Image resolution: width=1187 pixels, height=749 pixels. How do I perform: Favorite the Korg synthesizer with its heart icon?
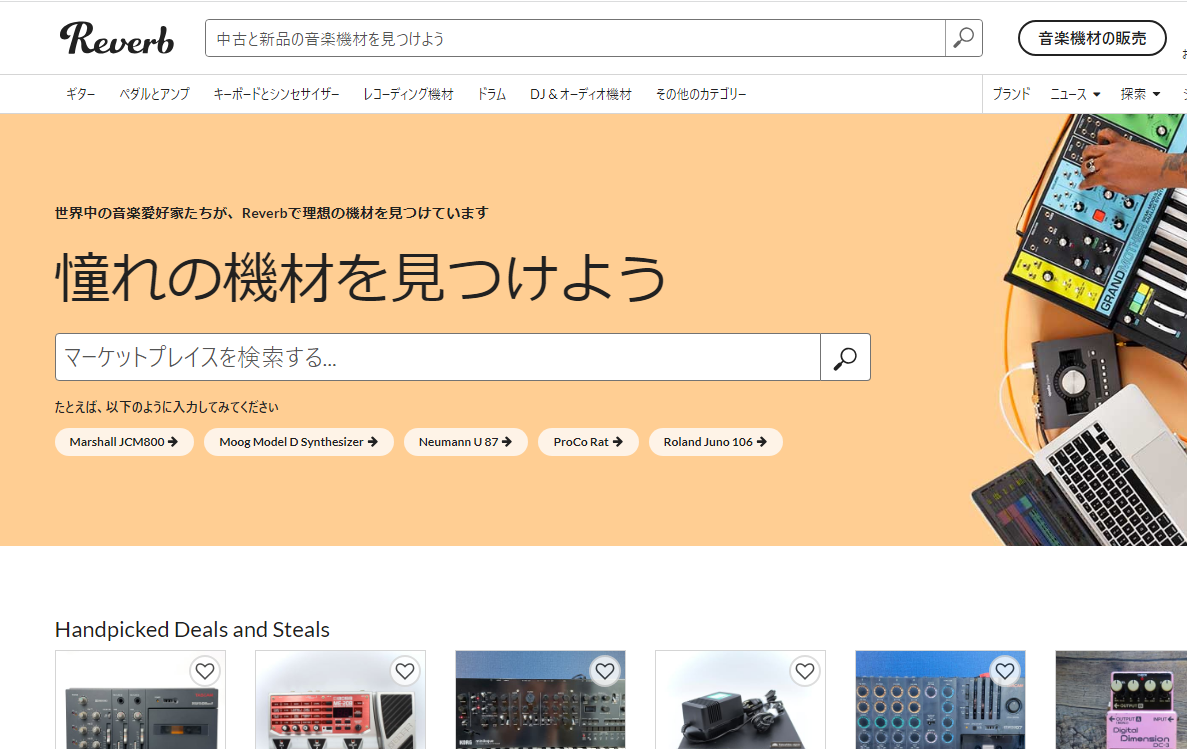click(x=605, y=671)
